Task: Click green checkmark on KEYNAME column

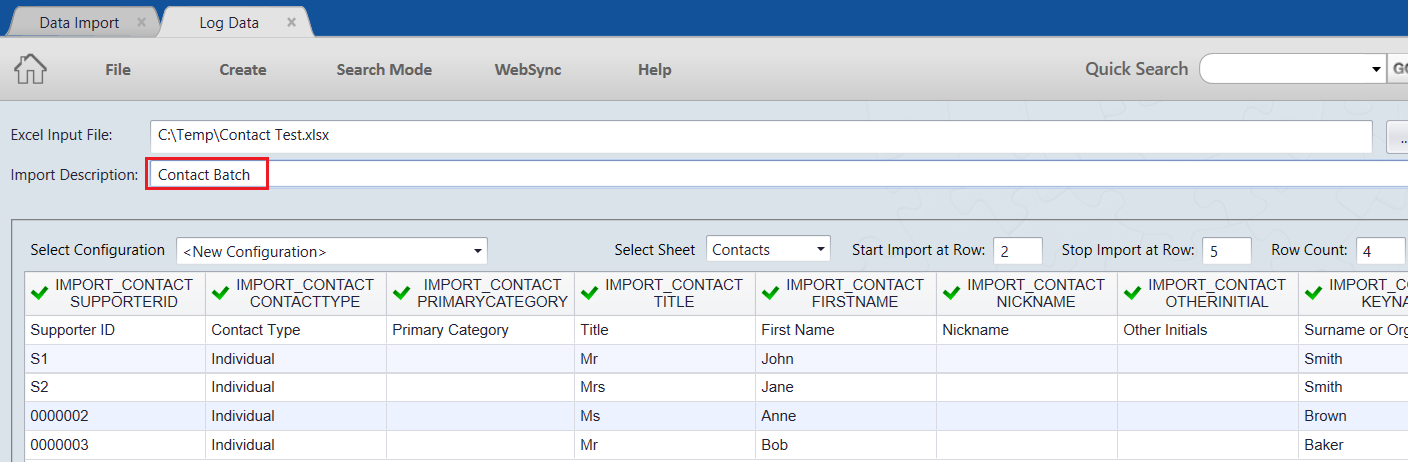Action: point(1314,293)
